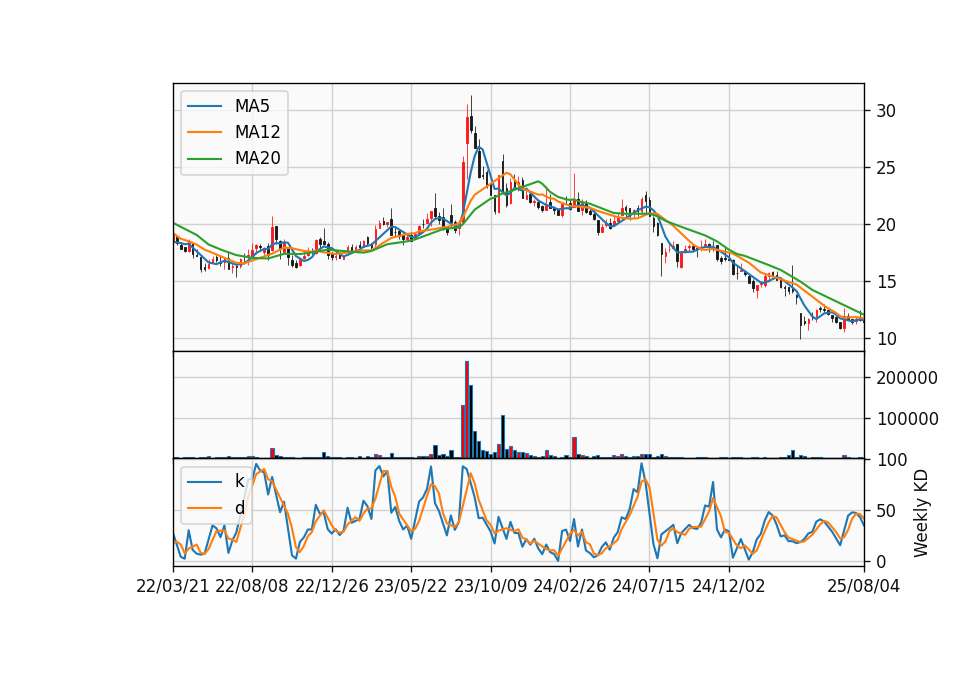960x690 pixels.
Task: Click the orange MA12 legend line sample
Action: [x=204, y=132]
